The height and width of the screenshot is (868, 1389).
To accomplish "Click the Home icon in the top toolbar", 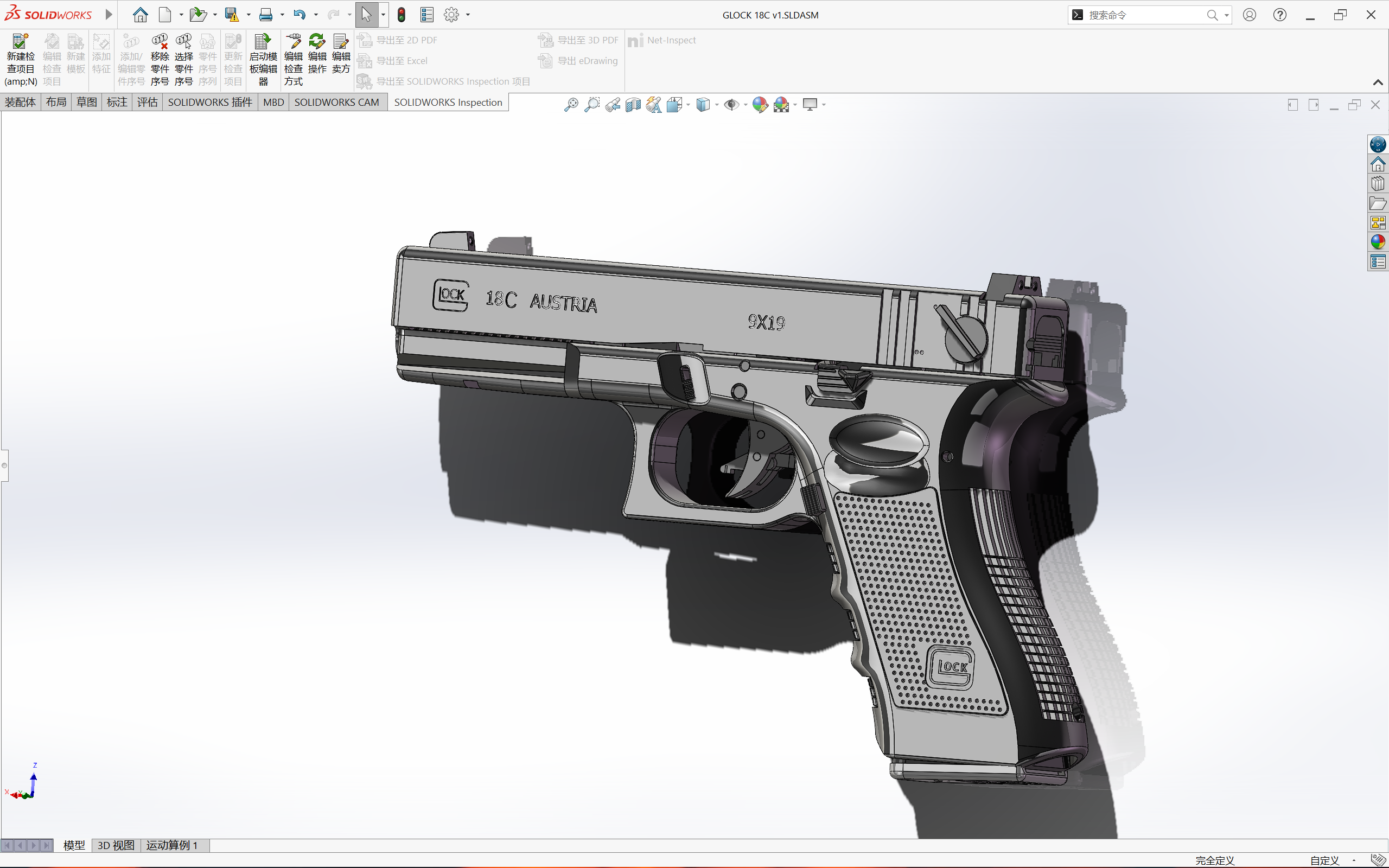I will [x=140, y=15].
